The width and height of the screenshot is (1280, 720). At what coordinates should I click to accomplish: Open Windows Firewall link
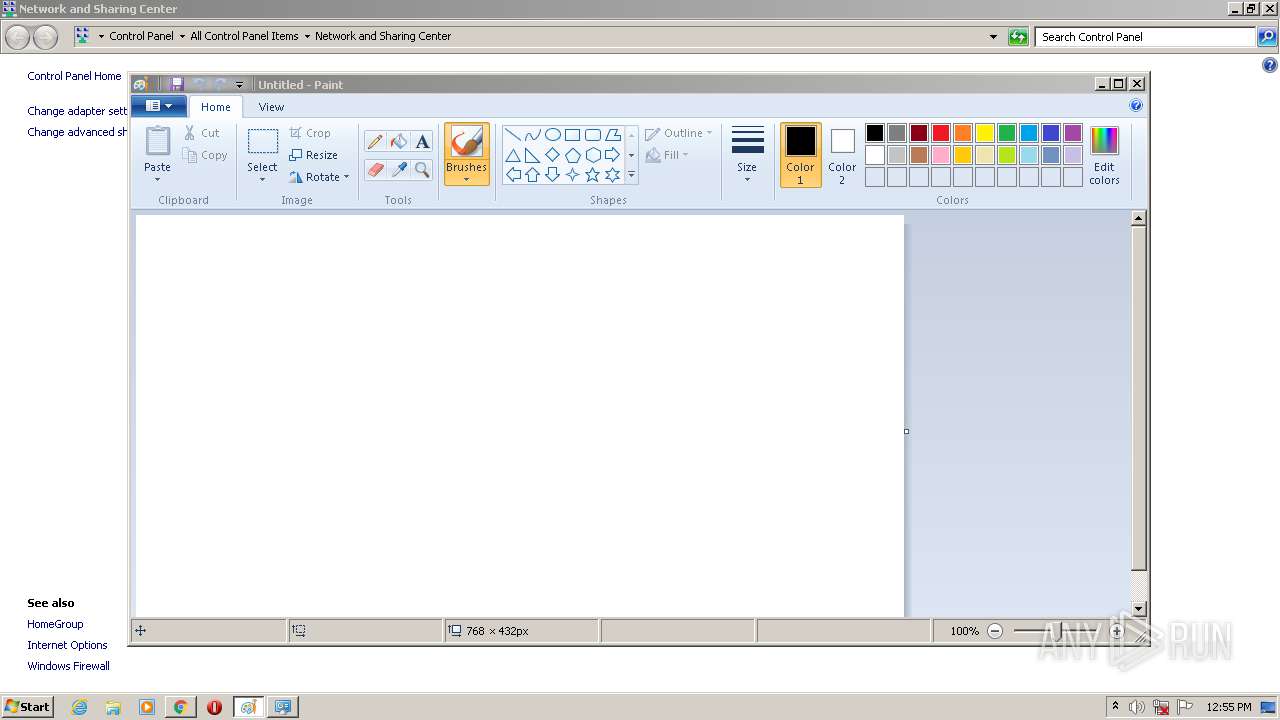(x=68, y=666)
